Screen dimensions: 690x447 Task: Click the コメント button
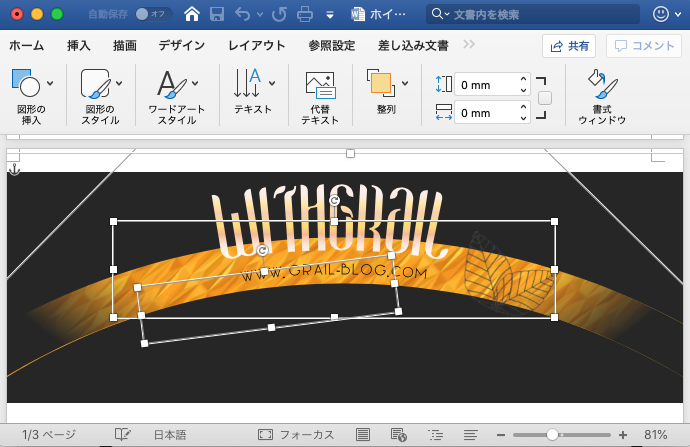click(645, 46)
